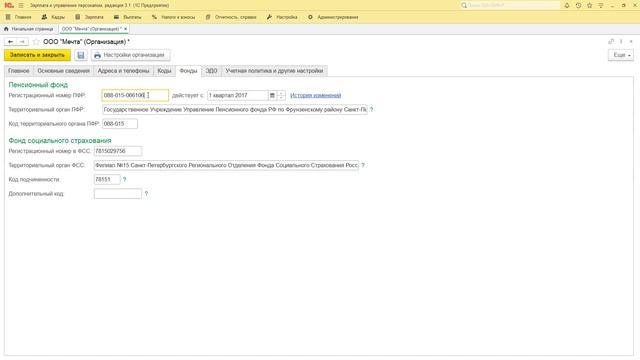
Task: Get link icon at form top right
Action: (611, 42)
